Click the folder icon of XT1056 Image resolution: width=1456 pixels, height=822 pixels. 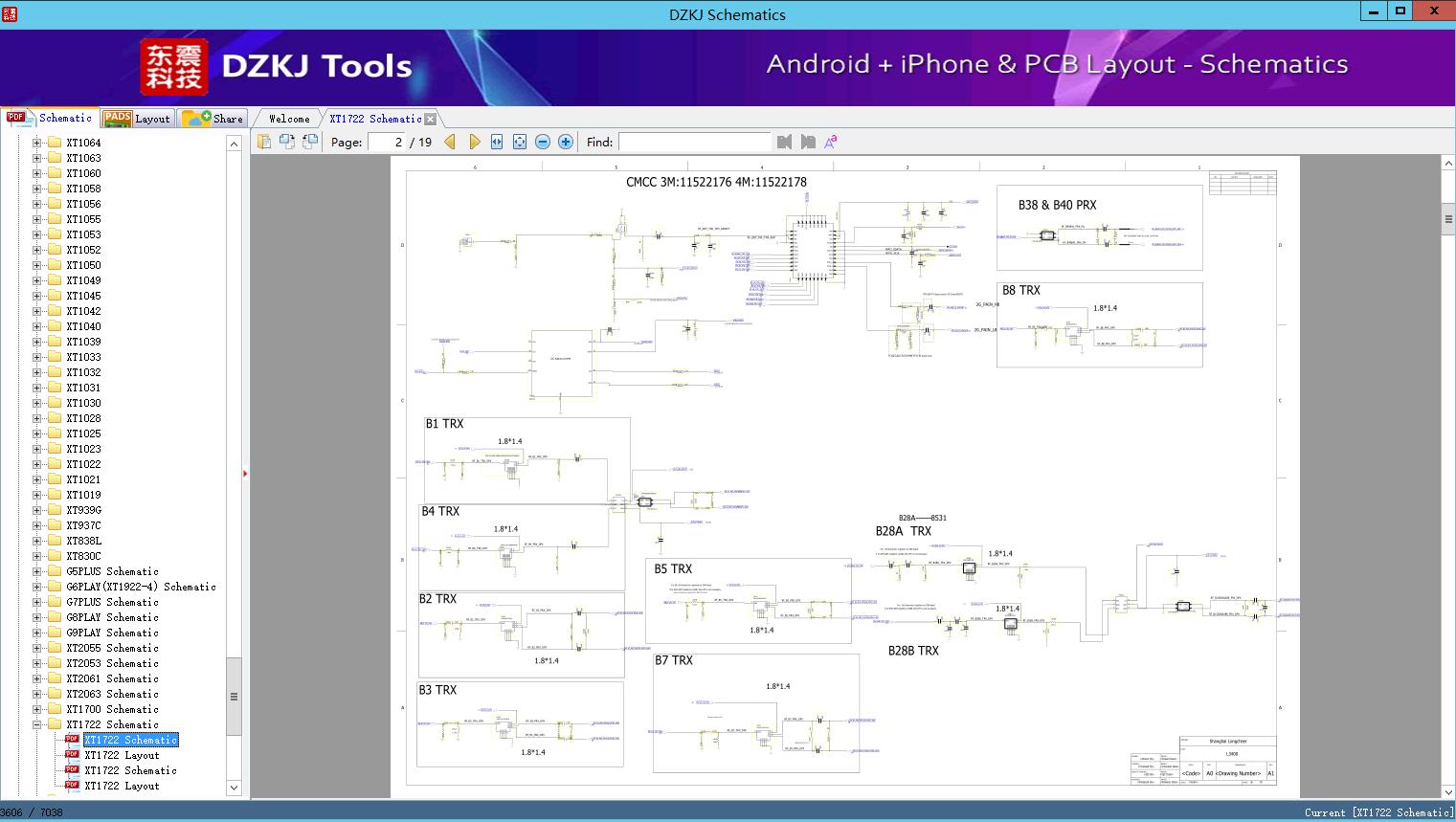tap(55, 204)
